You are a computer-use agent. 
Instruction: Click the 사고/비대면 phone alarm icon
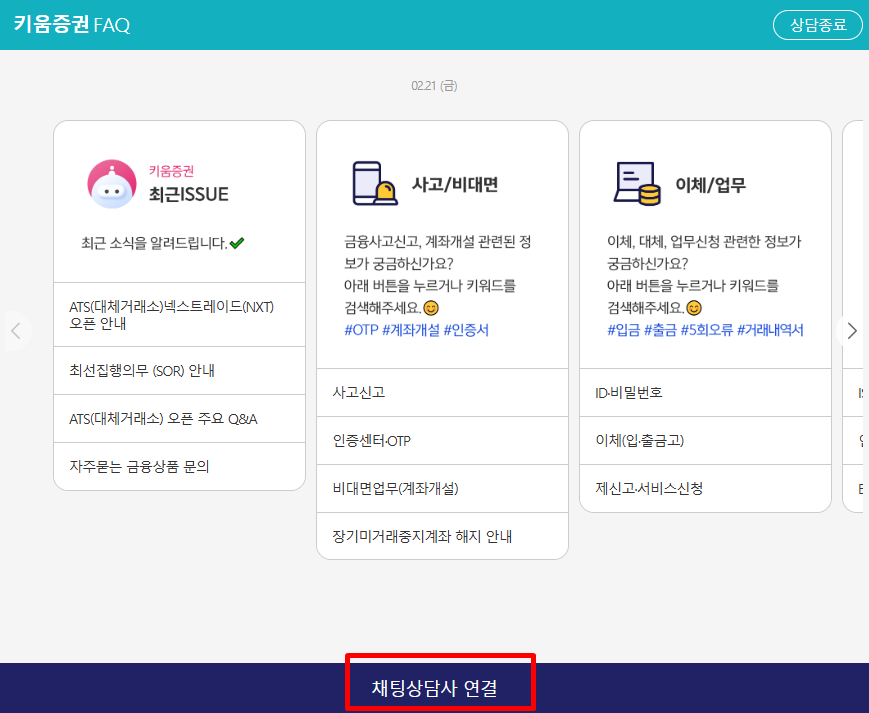point(375,183)
